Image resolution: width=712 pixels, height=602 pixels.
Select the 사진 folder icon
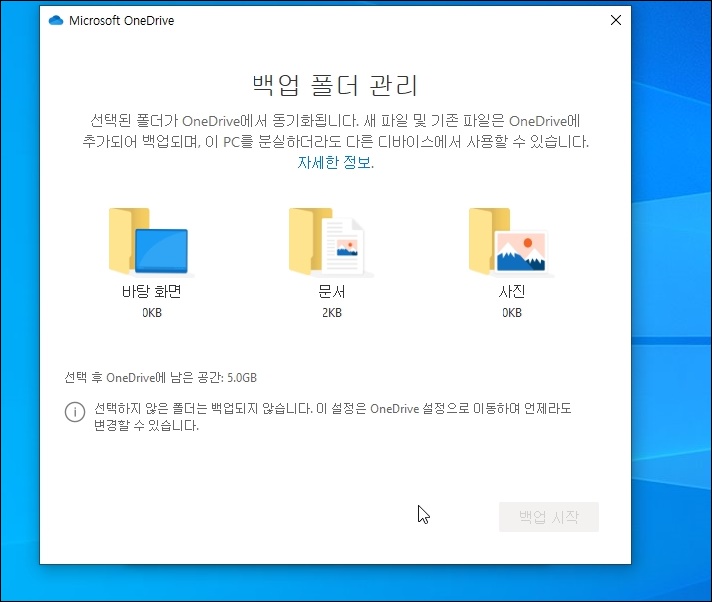(x=511, y=242)
